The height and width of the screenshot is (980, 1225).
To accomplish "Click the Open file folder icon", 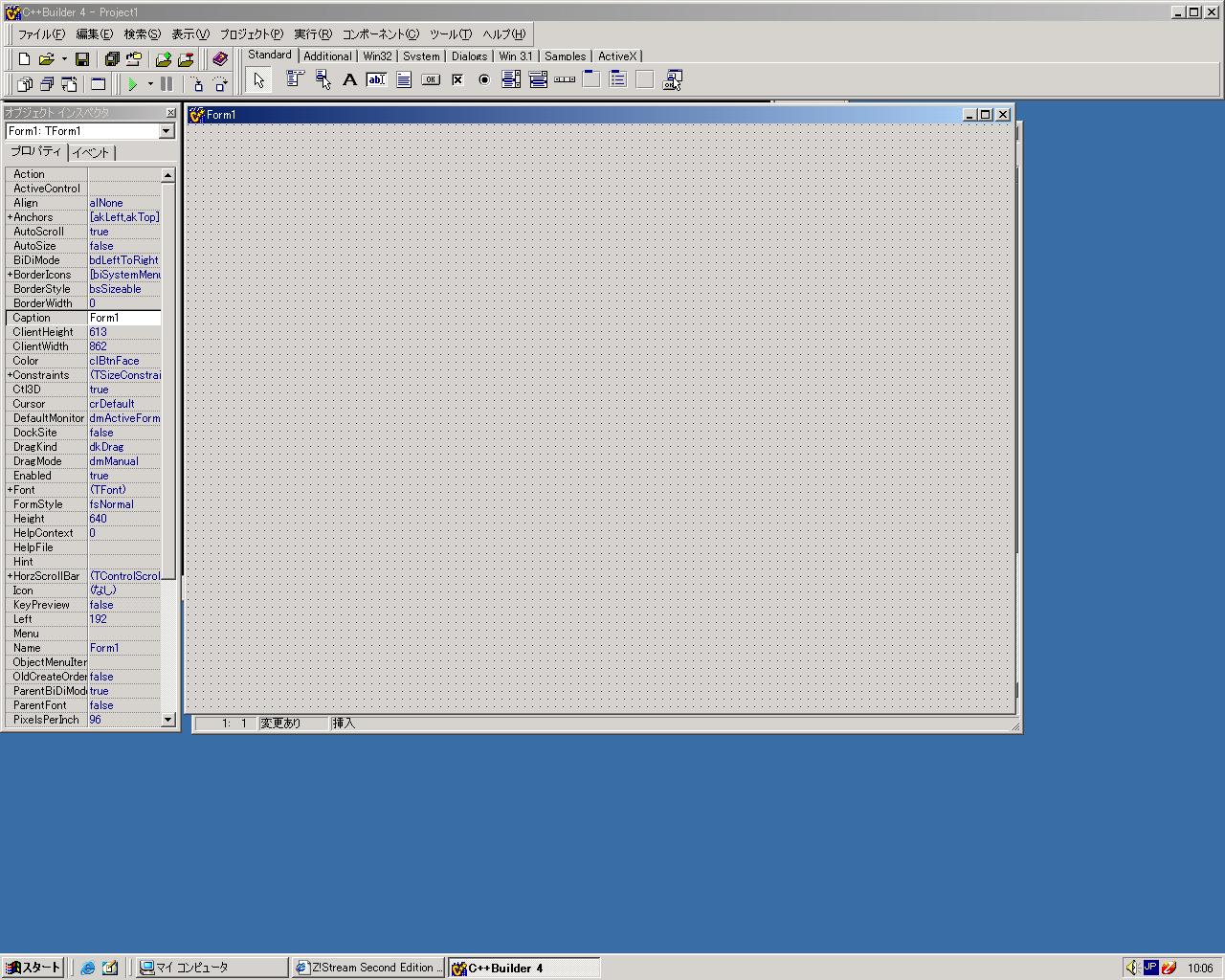I will coord(46,58).
